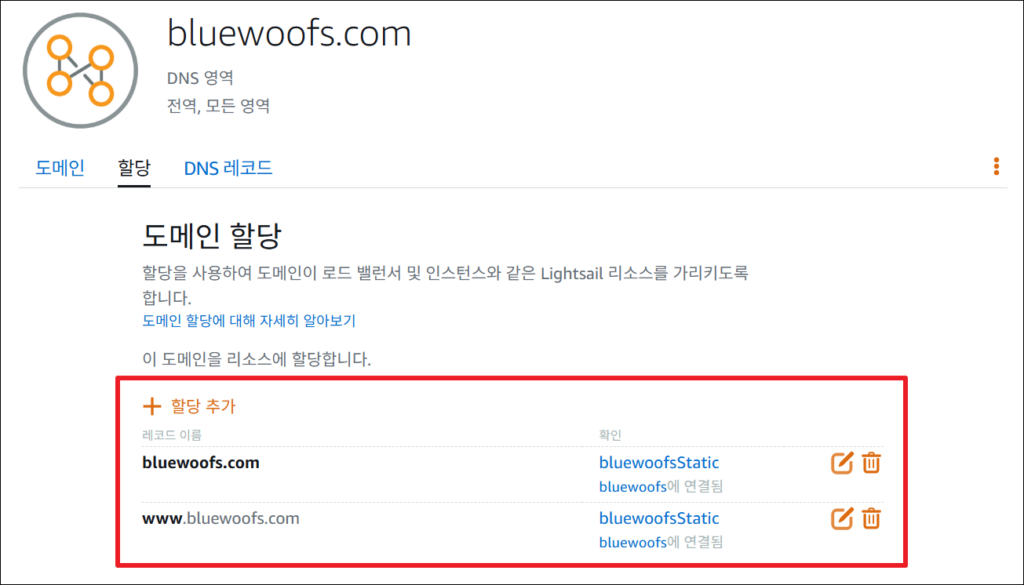Click the DNS zone network icon
The width and height of the screenshot is (1024, 585).
[80, 71]
